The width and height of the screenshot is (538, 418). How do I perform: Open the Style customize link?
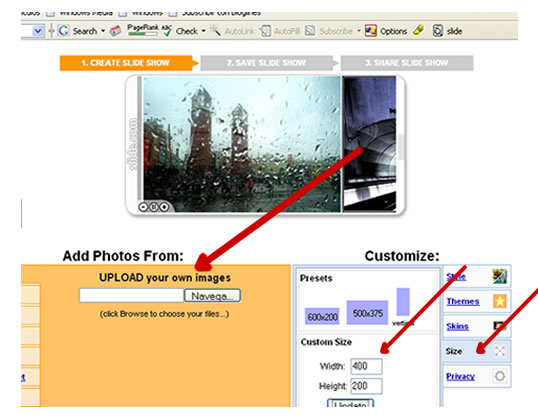456,277
